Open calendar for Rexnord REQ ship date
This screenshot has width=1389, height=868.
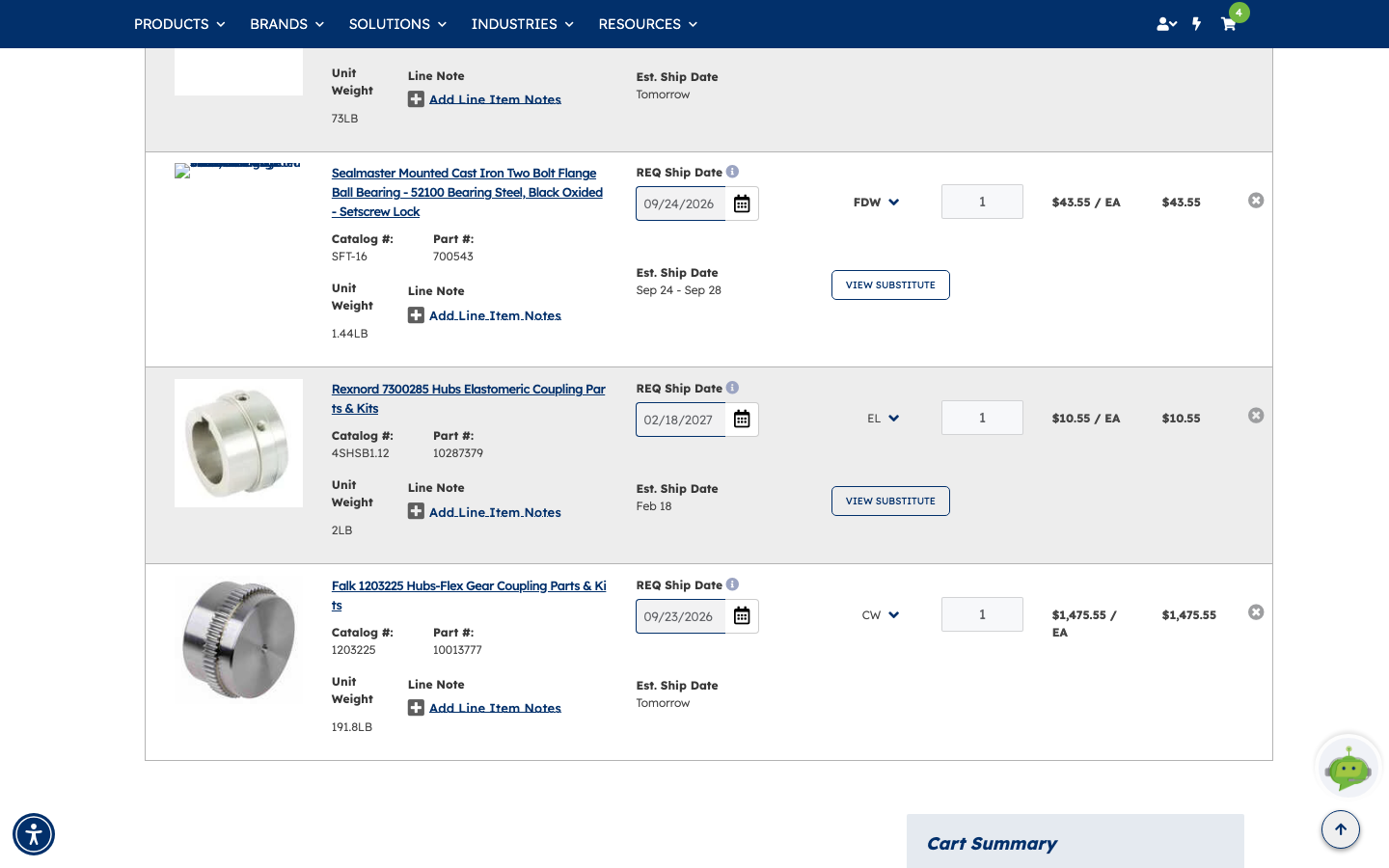pos(742,420)
